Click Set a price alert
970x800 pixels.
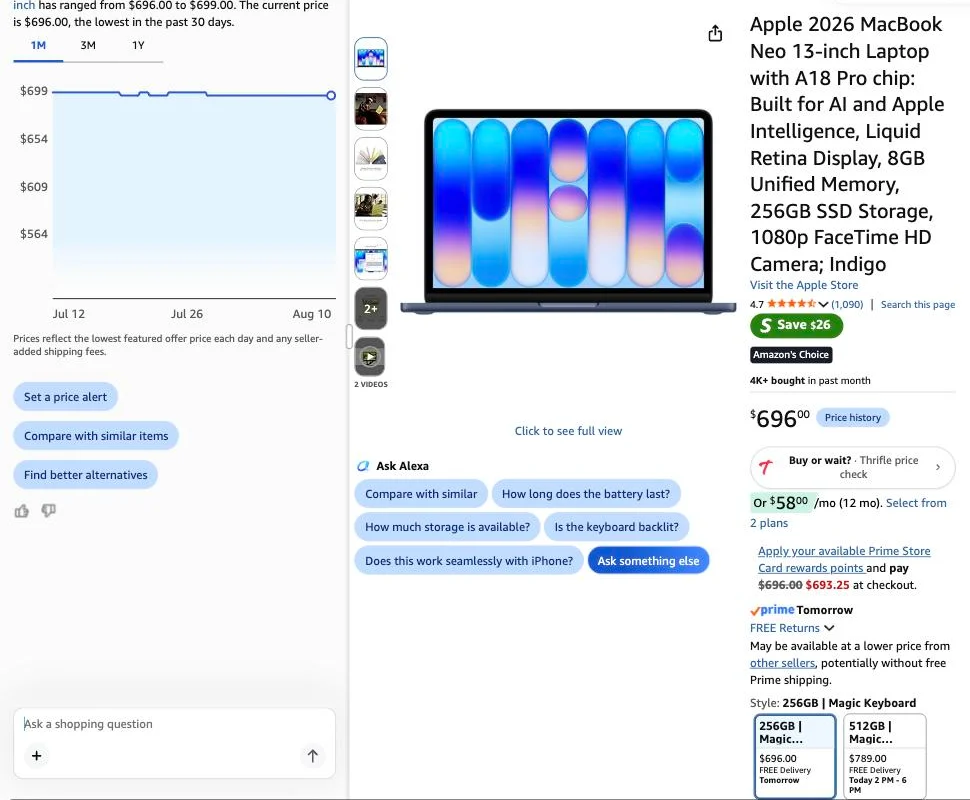[66, 397]
